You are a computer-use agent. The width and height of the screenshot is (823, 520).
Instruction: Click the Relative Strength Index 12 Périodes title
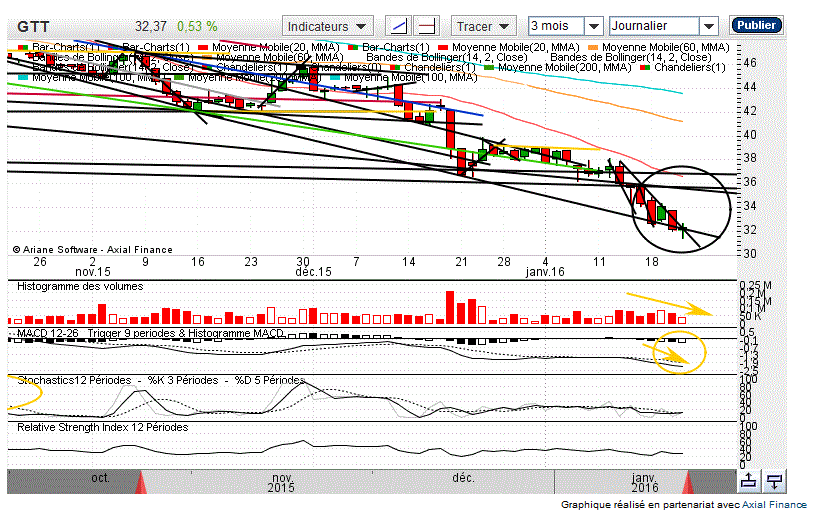point(102,427)
